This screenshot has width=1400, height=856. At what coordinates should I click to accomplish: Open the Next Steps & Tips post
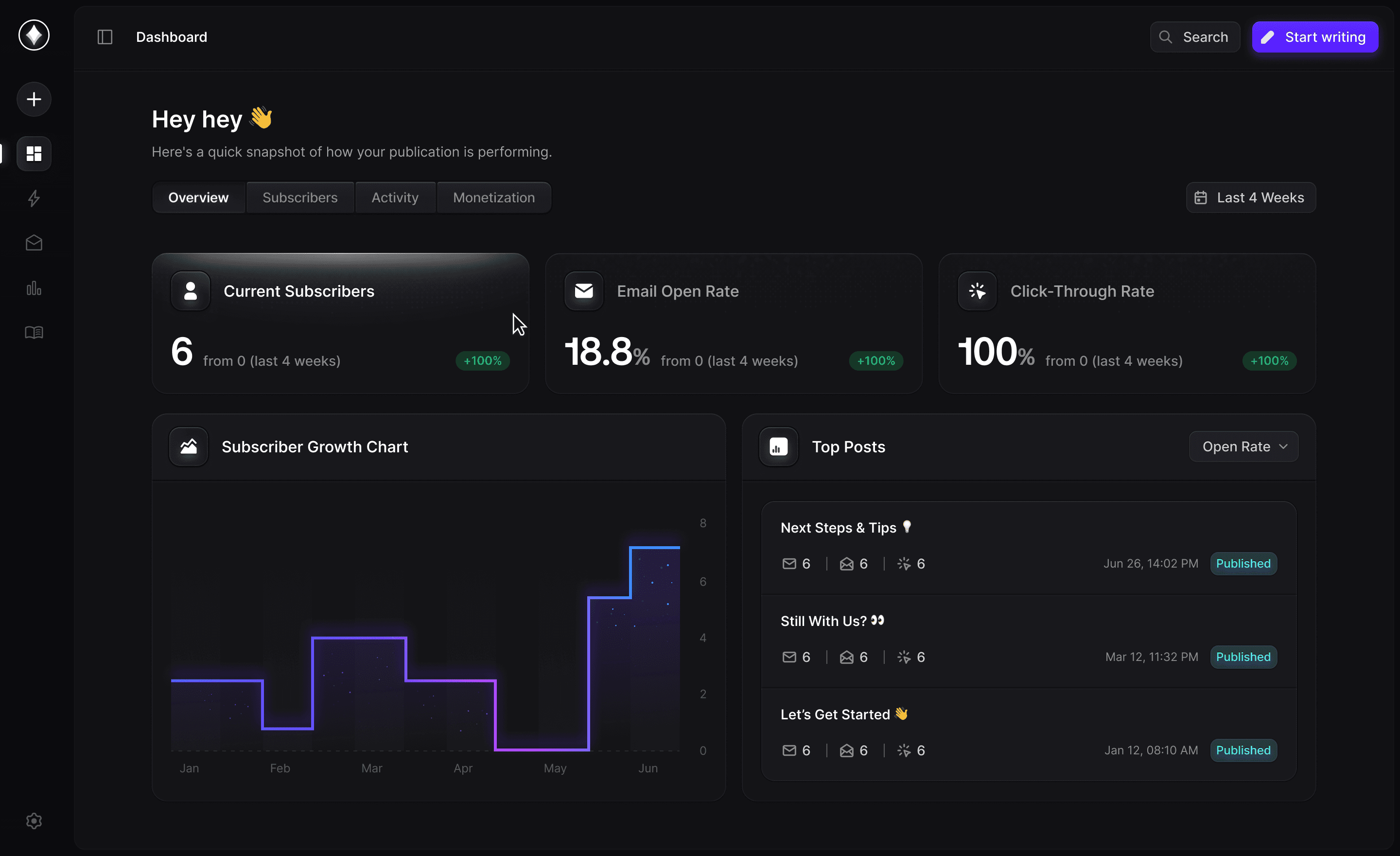click(839, 528)
